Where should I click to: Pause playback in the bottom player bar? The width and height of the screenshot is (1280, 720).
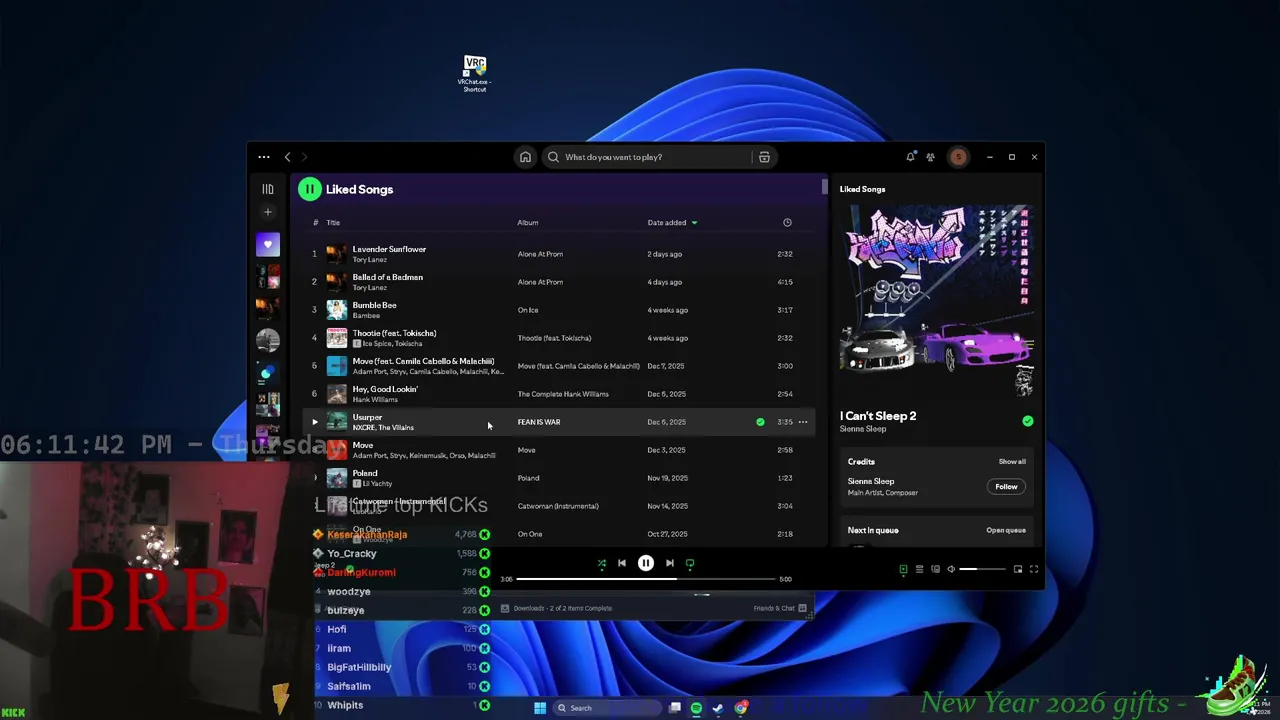pyautogui.click(x=646, y=563)
